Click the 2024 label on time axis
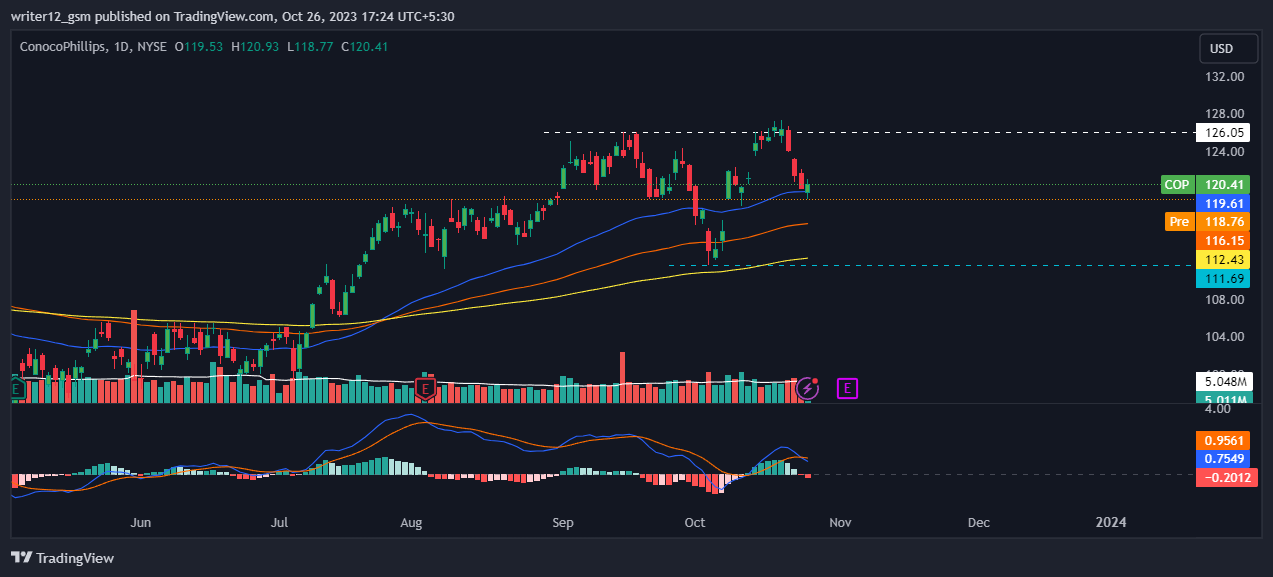This screenshot has width=1273, height=577. [x=1111, y=522]
